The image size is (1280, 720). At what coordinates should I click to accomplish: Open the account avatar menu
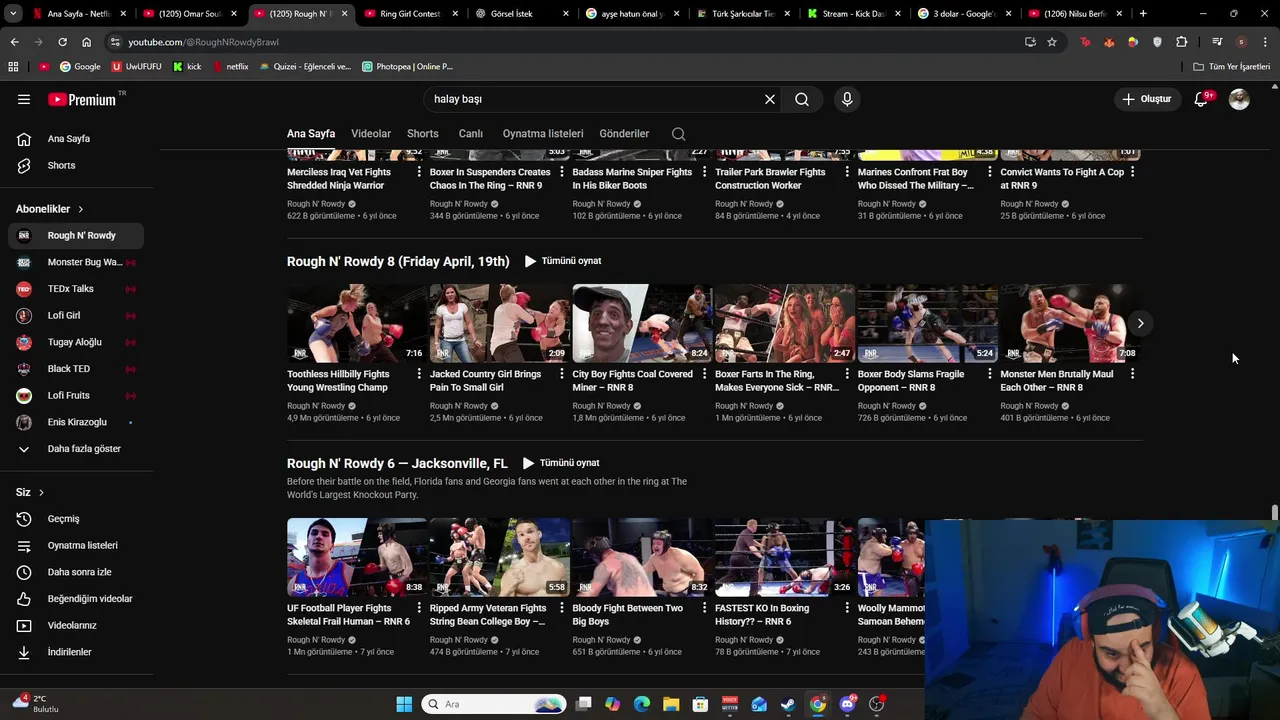pyautogui.click(x=1239, y=99)
